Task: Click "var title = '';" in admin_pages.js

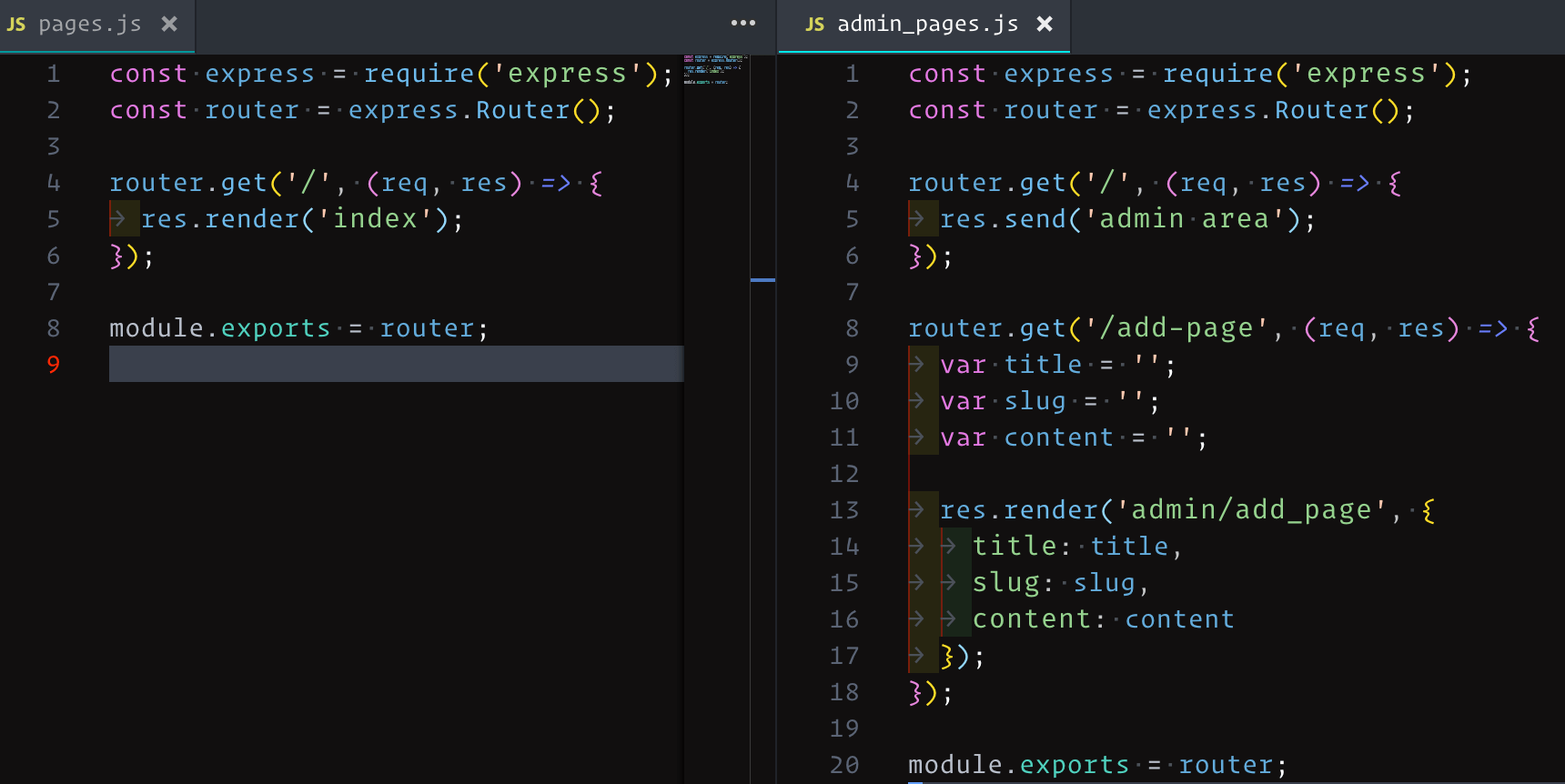Action: tap(1058, 365)
